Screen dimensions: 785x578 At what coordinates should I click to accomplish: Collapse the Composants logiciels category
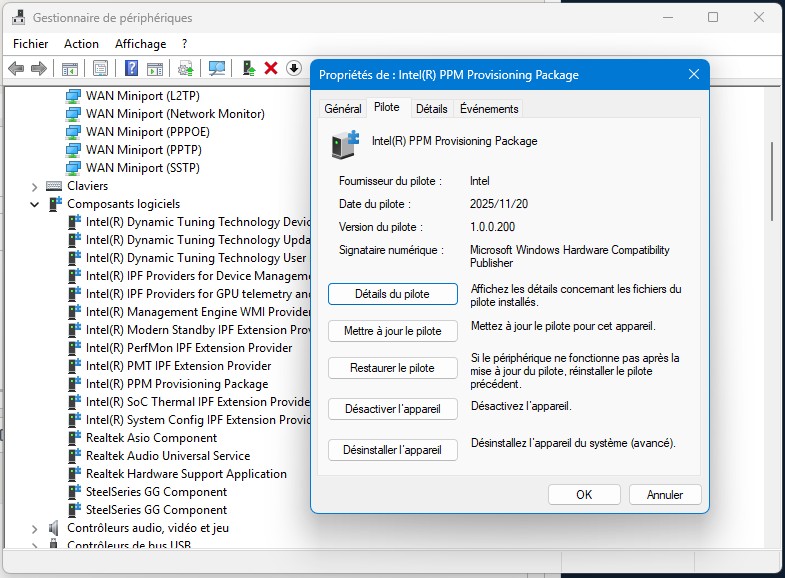pos(34,204)
